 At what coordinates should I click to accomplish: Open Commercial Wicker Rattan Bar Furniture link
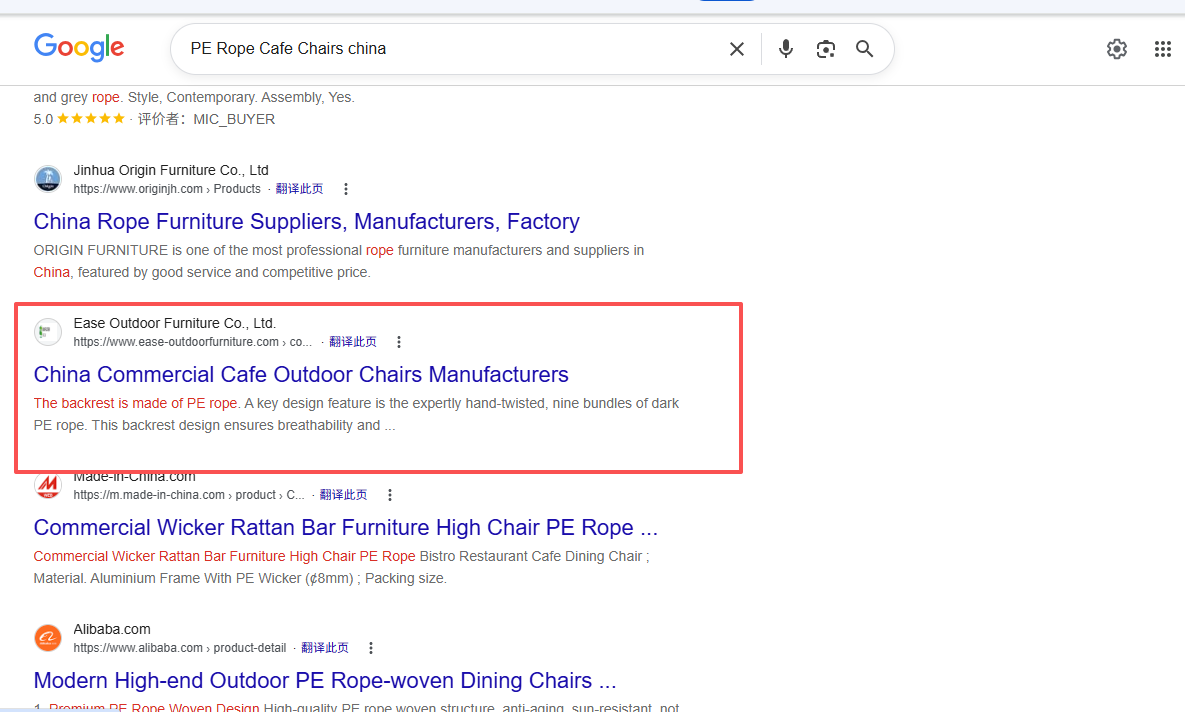(345, 528)
